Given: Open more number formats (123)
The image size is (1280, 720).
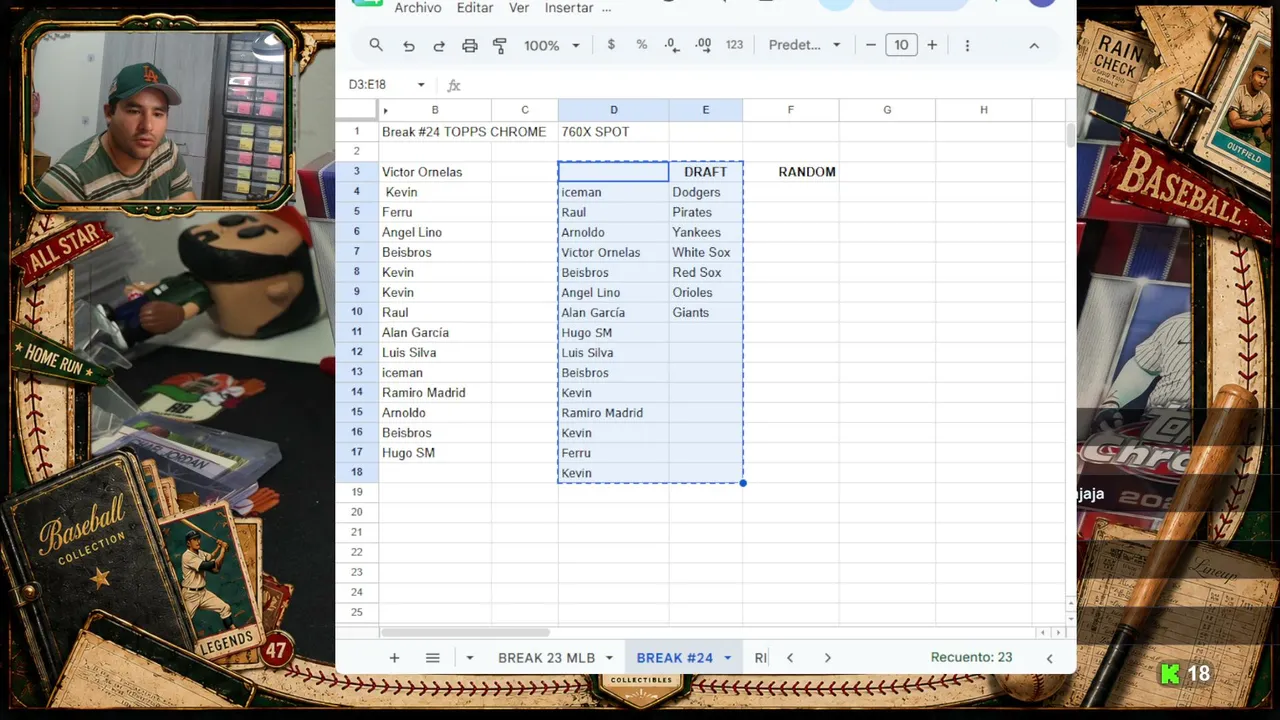Looking at the screenshot, I should click(734, 45).
